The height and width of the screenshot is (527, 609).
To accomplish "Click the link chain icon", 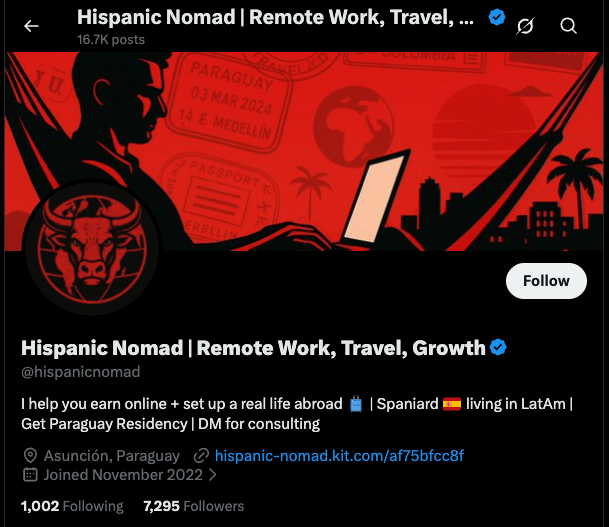I will point(201,456).
